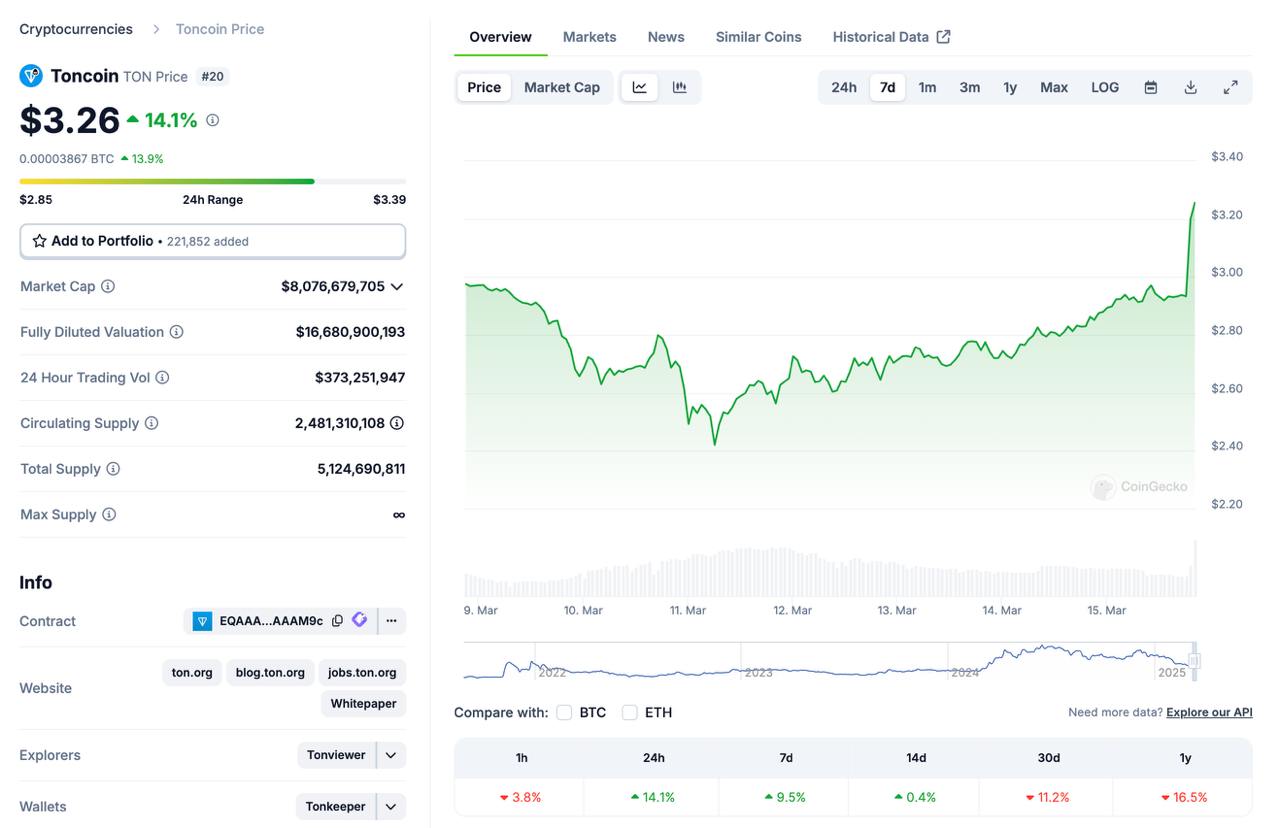Check the ETH compare checkbox
The height and width of the screenshot is (828, 1280).
coord(630,712)
